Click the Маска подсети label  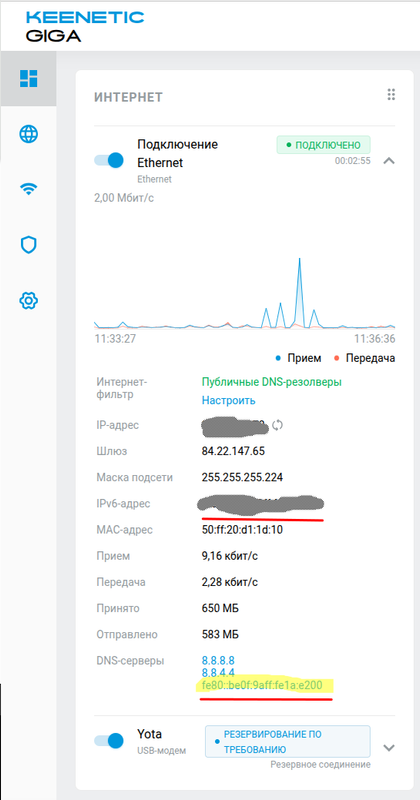134,478
